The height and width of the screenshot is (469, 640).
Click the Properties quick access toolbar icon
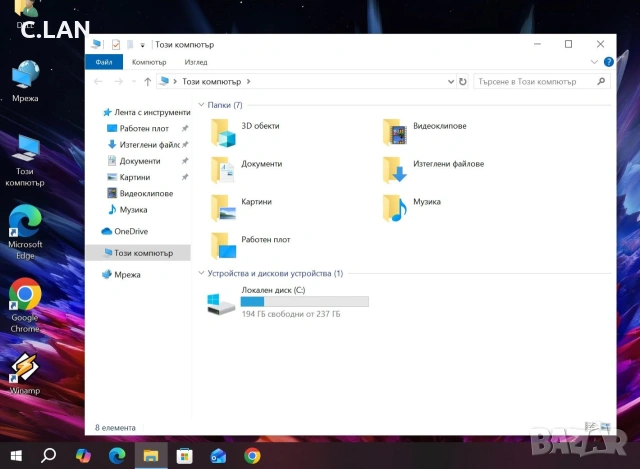116,44
